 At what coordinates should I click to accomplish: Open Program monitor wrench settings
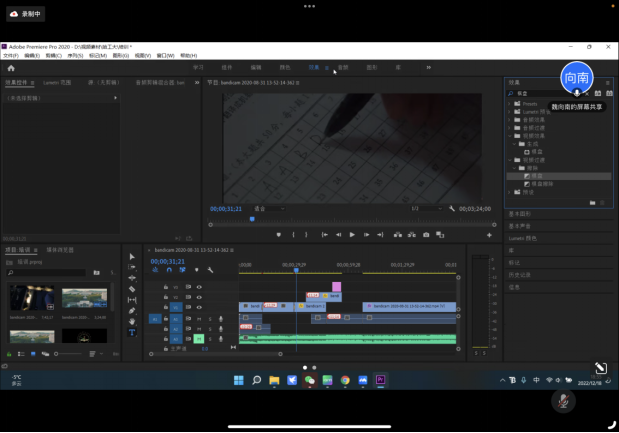click(453, 209)
